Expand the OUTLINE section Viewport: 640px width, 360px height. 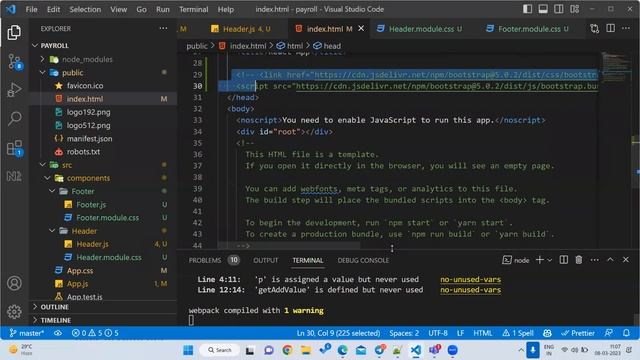[54, 307]
